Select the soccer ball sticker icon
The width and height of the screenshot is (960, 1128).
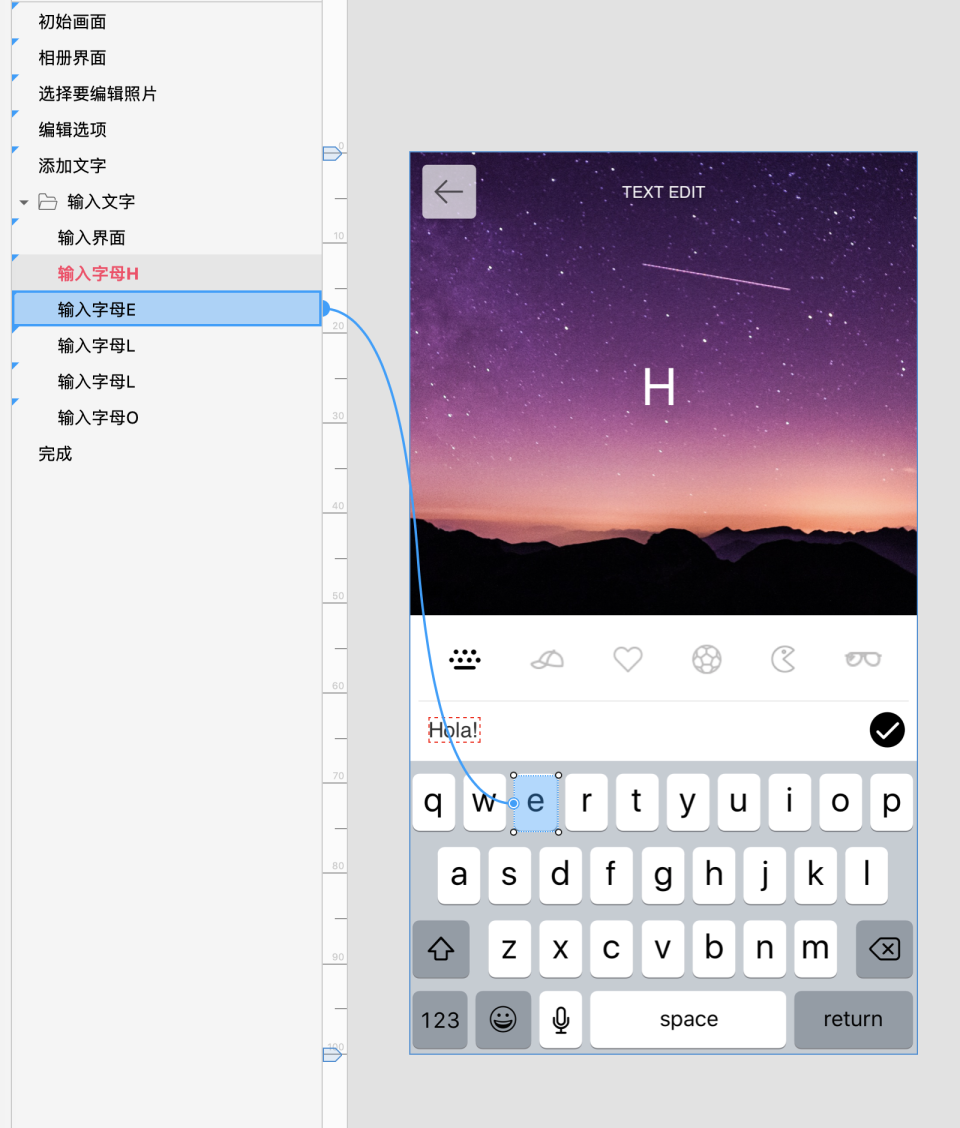707,659
